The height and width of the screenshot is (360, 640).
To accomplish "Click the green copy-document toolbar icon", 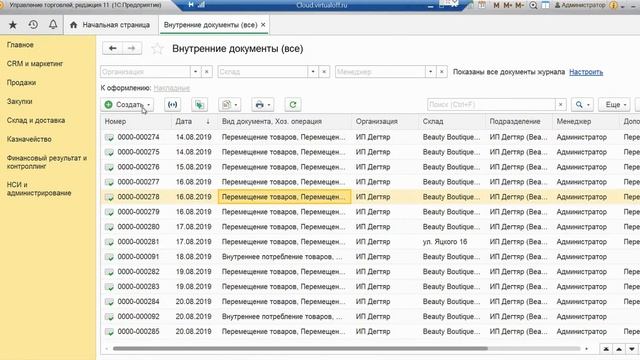I will pos(199,105).
